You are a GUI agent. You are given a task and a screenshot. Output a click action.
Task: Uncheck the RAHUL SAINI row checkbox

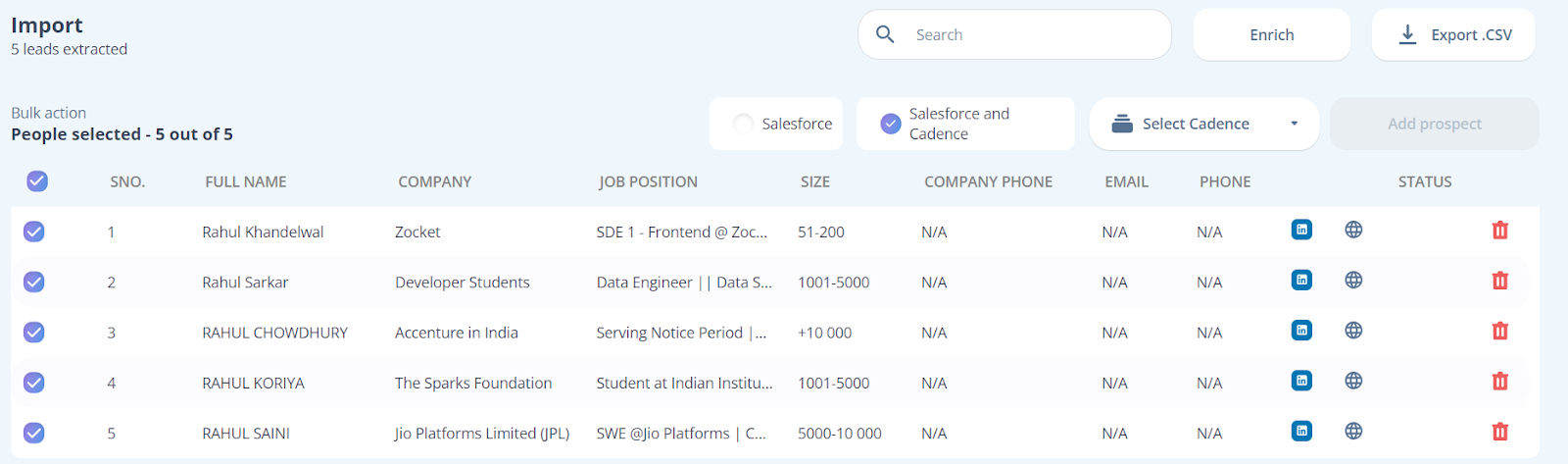point(33,433)
